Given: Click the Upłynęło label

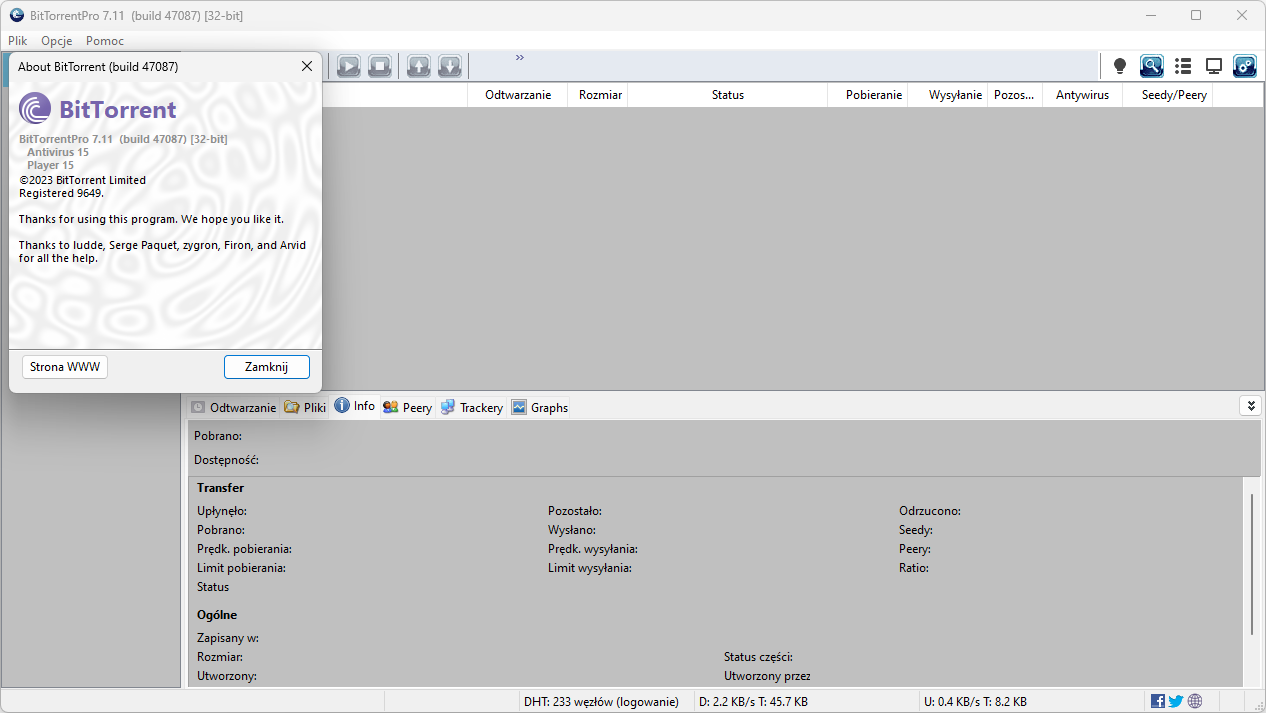Looking at the screenshot, I should [x=222, y=511].
